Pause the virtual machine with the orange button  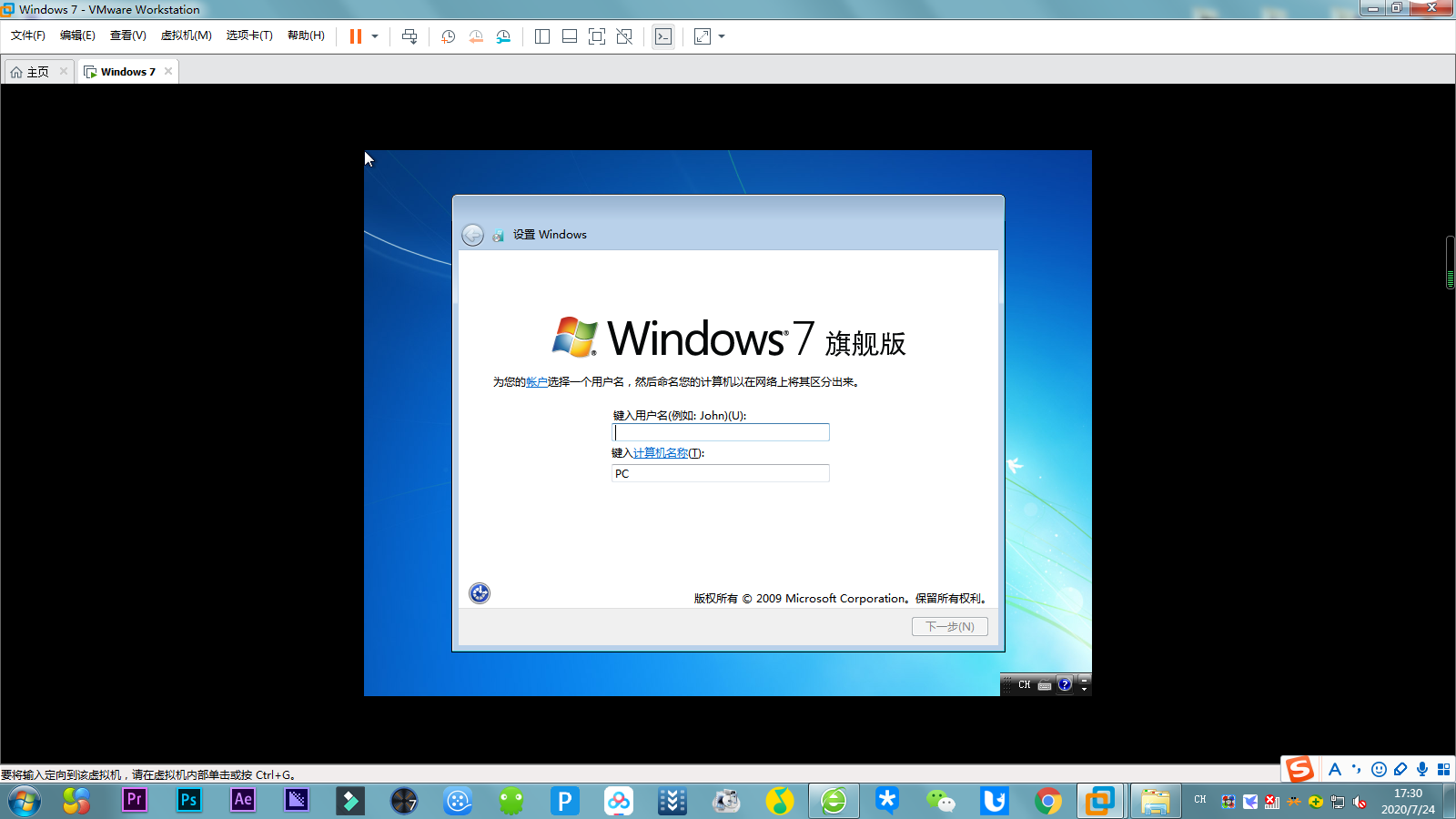[x=356, y=36]
